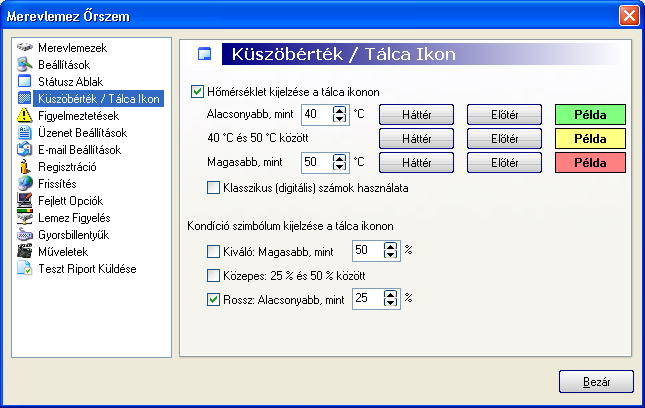The width and height of the screenshot is (645, 408).
Task: Click the mail icon beside E-mail Beállítások
Action: tap(25, 149)
